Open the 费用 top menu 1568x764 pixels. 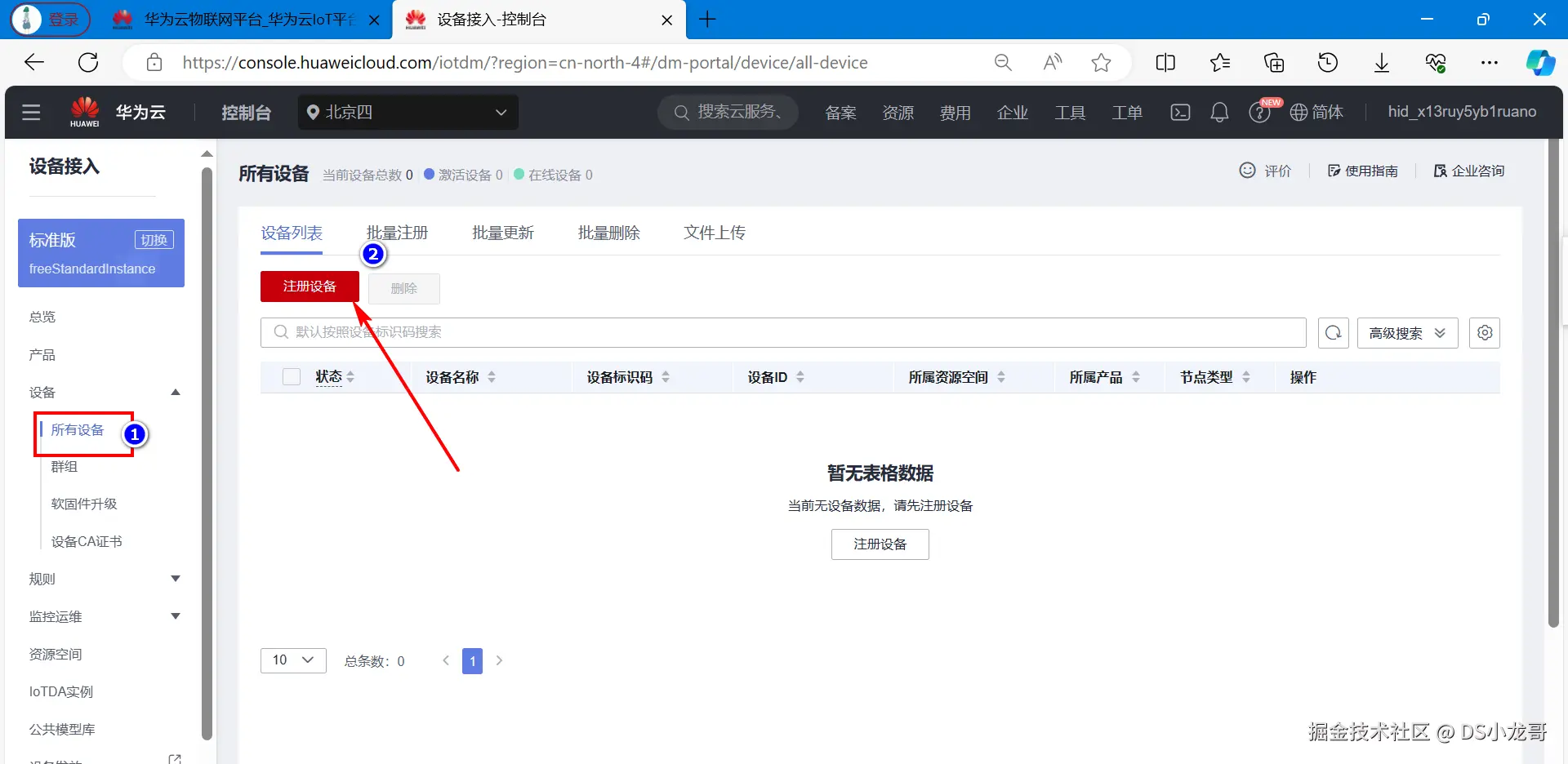coord(955,112)
